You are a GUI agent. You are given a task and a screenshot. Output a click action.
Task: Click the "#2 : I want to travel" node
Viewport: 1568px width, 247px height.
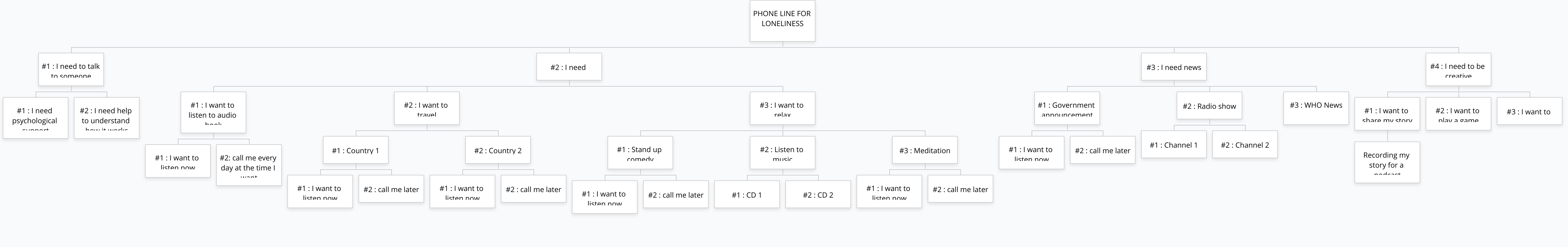click(426, 108)
